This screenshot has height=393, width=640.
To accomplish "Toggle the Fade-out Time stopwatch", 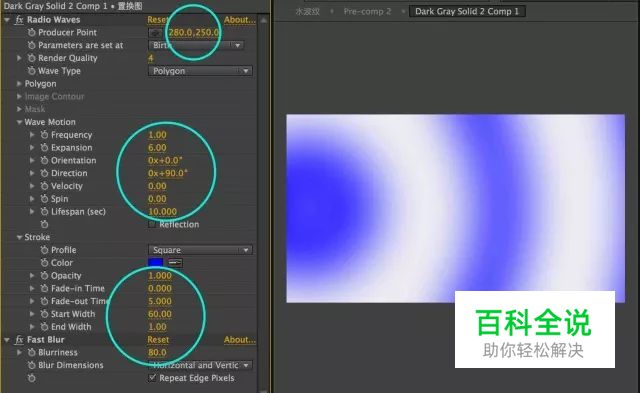I will (44, 301).
